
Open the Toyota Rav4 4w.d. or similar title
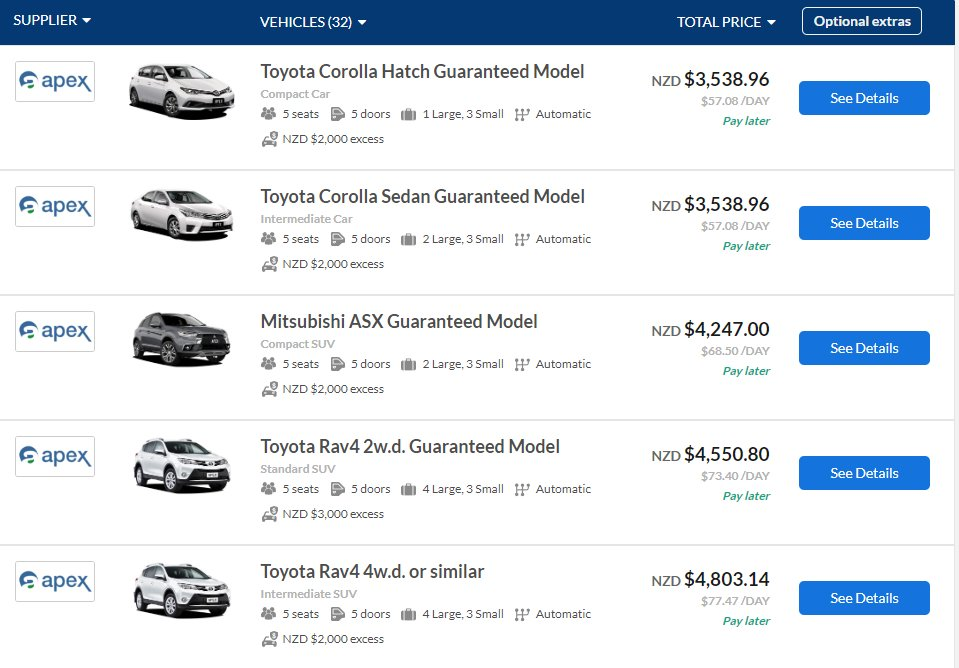[x=372, y=571]
